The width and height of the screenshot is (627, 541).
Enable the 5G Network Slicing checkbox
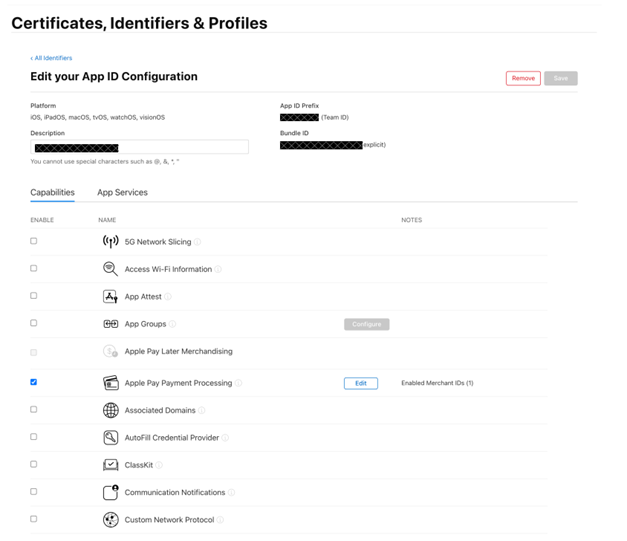coord(34,241)
